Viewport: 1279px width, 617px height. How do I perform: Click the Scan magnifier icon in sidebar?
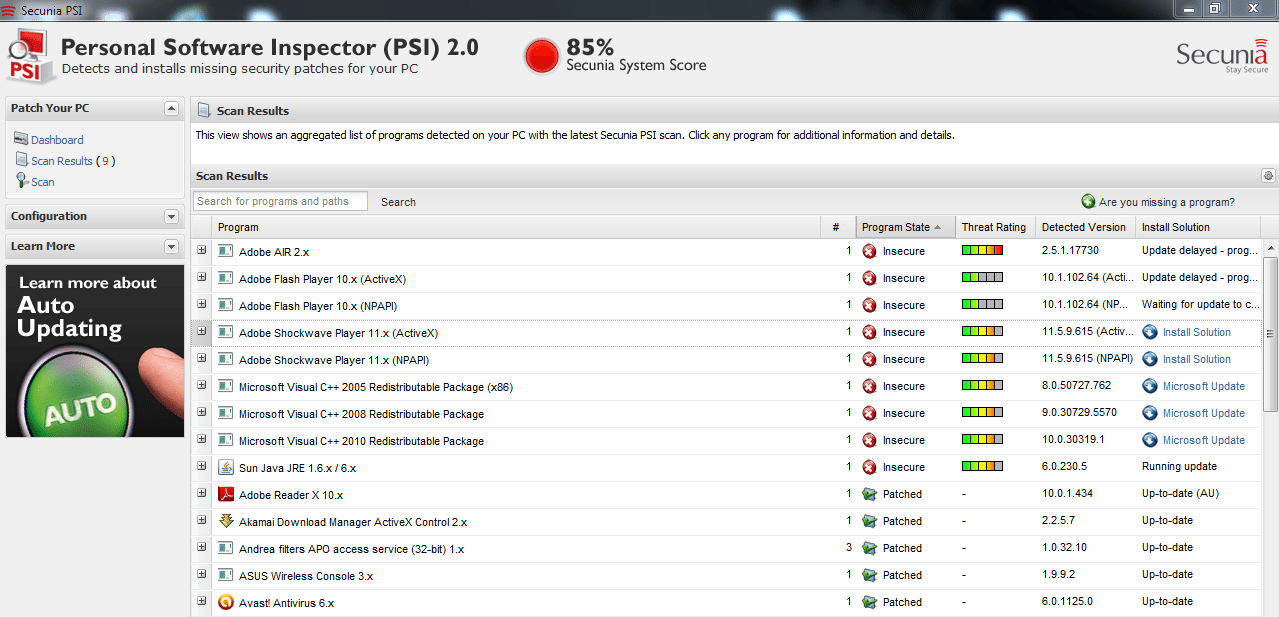click(x=22, y=181)
